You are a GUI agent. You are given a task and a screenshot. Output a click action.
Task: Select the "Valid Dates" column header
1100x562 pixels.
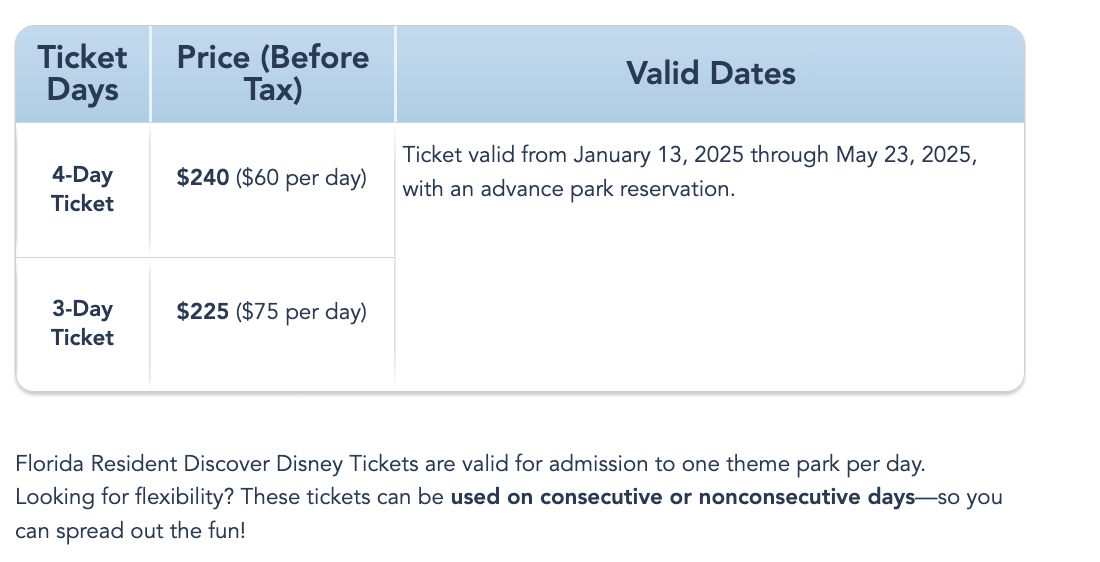pyautogui.click(x=710, y=73)
